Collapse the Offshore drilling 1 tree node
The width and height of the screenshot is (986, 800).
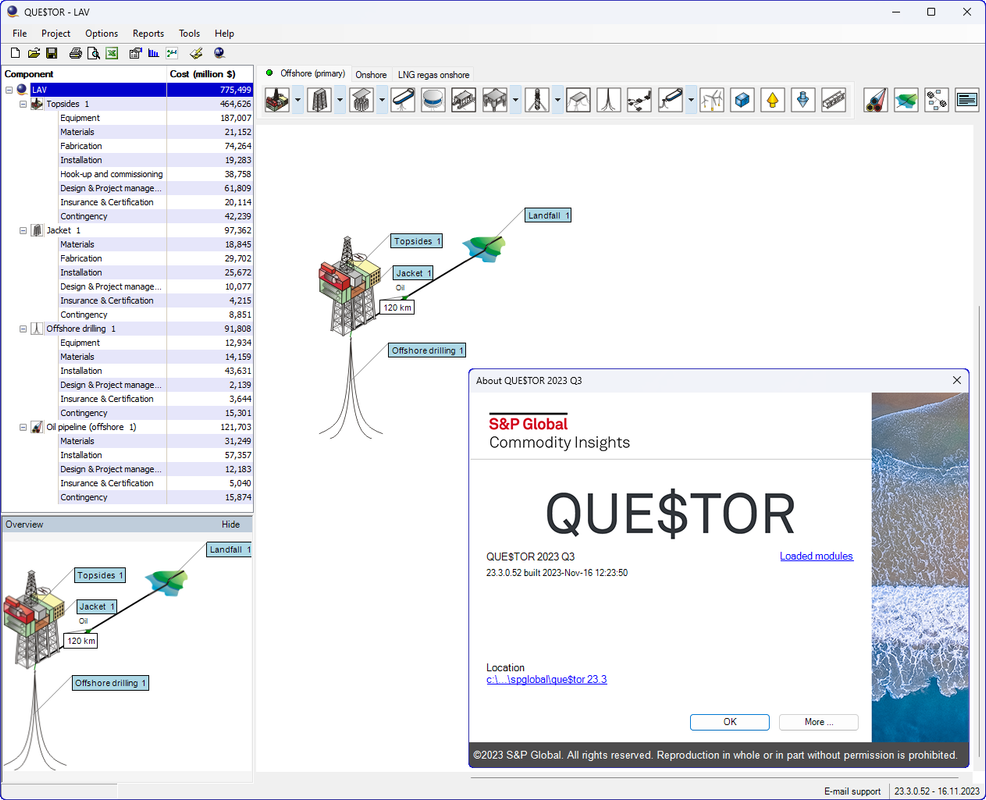pyautogui.click(x=23, y=328)
